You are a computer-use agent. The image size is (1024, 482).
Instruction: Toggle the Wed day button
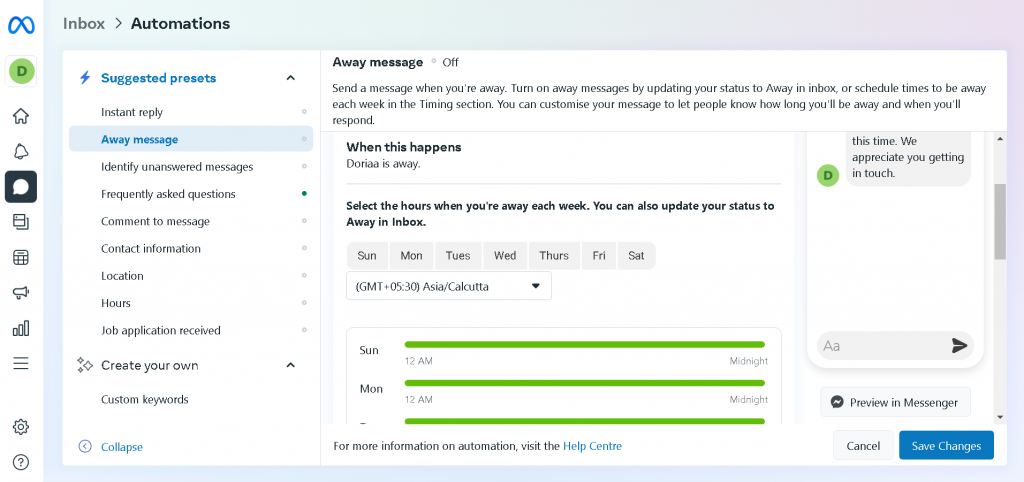tap(505, 256)
